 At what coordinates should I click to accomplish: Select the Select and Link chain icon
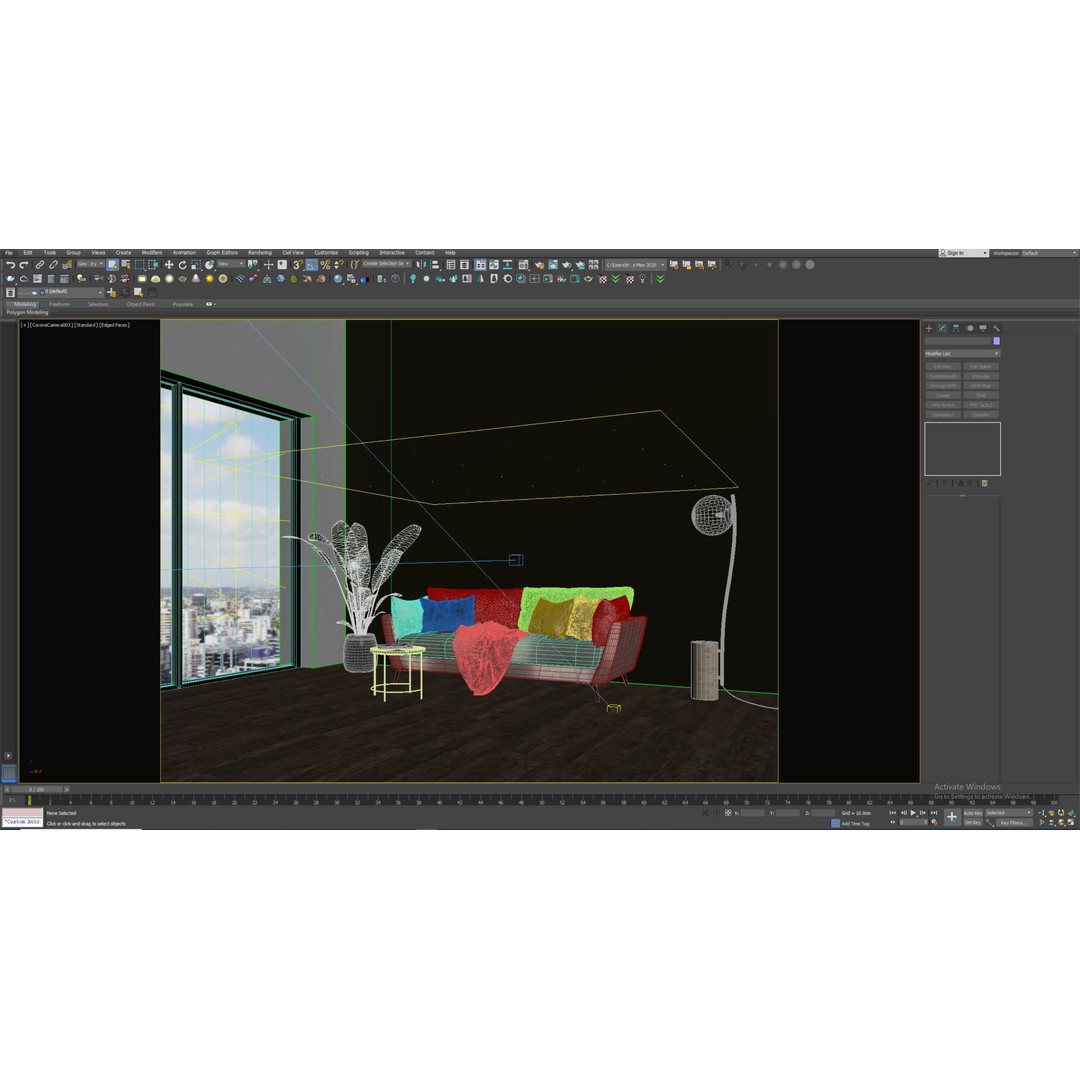click(x=40, y=264)
